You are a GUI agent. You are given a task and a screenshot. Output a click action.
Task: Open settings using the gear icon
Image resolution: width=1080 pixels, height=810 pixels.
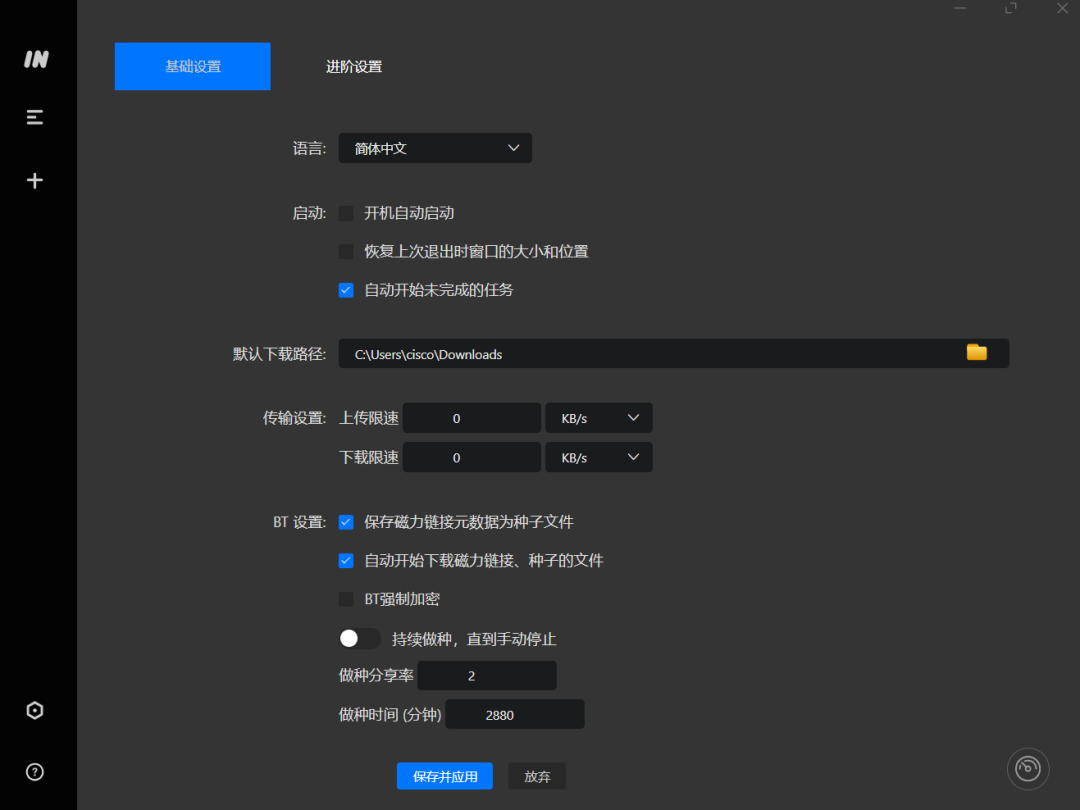35,710
